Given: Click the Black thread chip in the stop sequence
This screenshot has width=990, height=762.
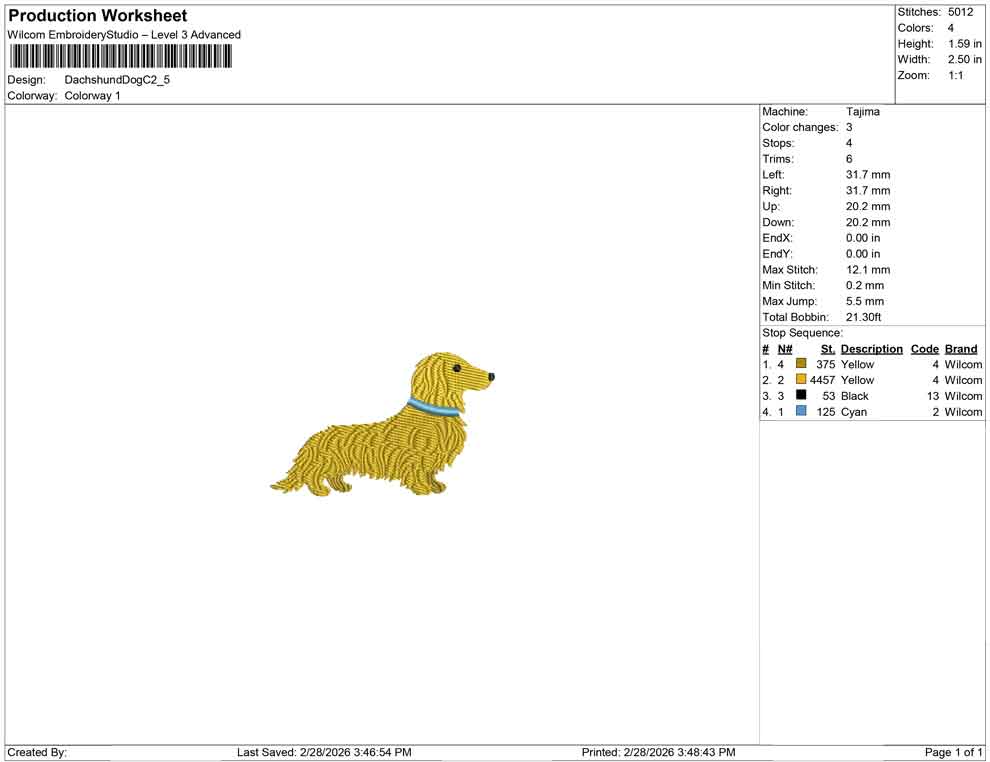Looking at the screenshot, I should point(799,396).
